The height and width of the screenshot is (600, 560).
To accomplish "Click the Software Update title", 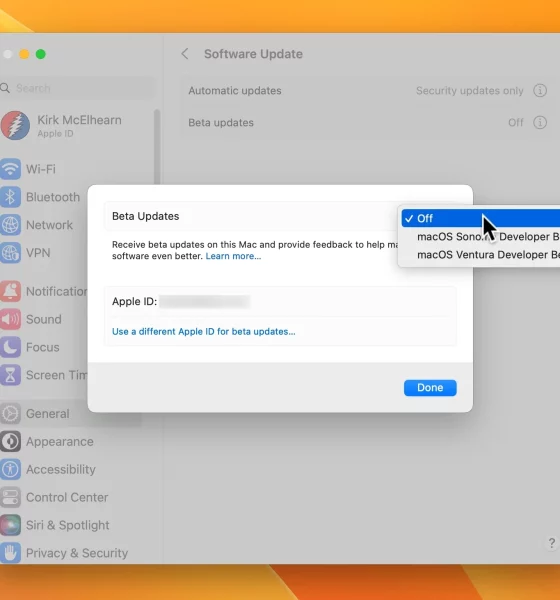I will point(253,54).
